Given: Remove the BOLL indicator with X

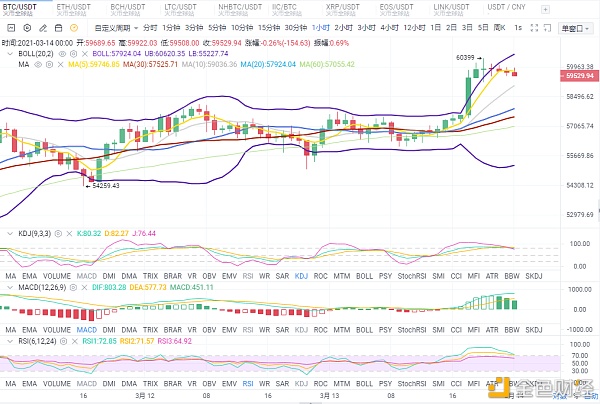Looking at the screenshot, I should [x=85, y=54].
